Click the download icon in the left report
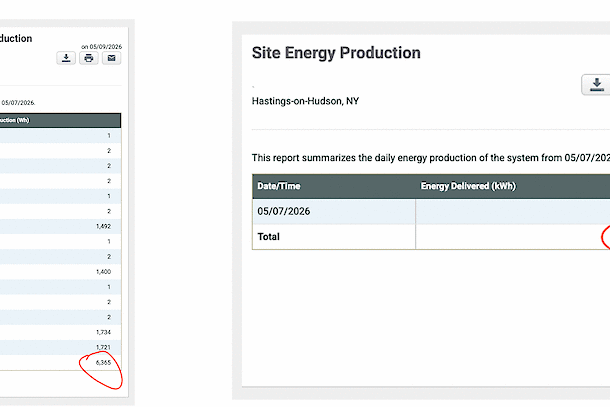The width and height of the screenshot is (610, 407). [x=66, y=58]
